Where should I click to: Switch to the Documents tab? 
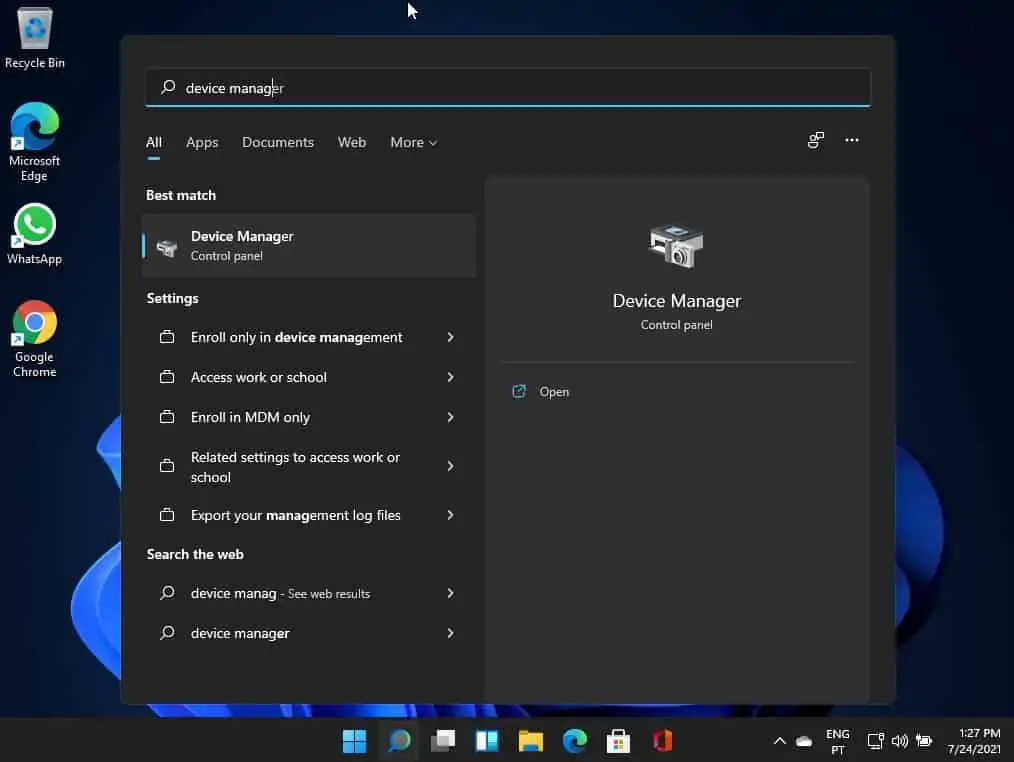pyautogui.click(x=278, y=142)
